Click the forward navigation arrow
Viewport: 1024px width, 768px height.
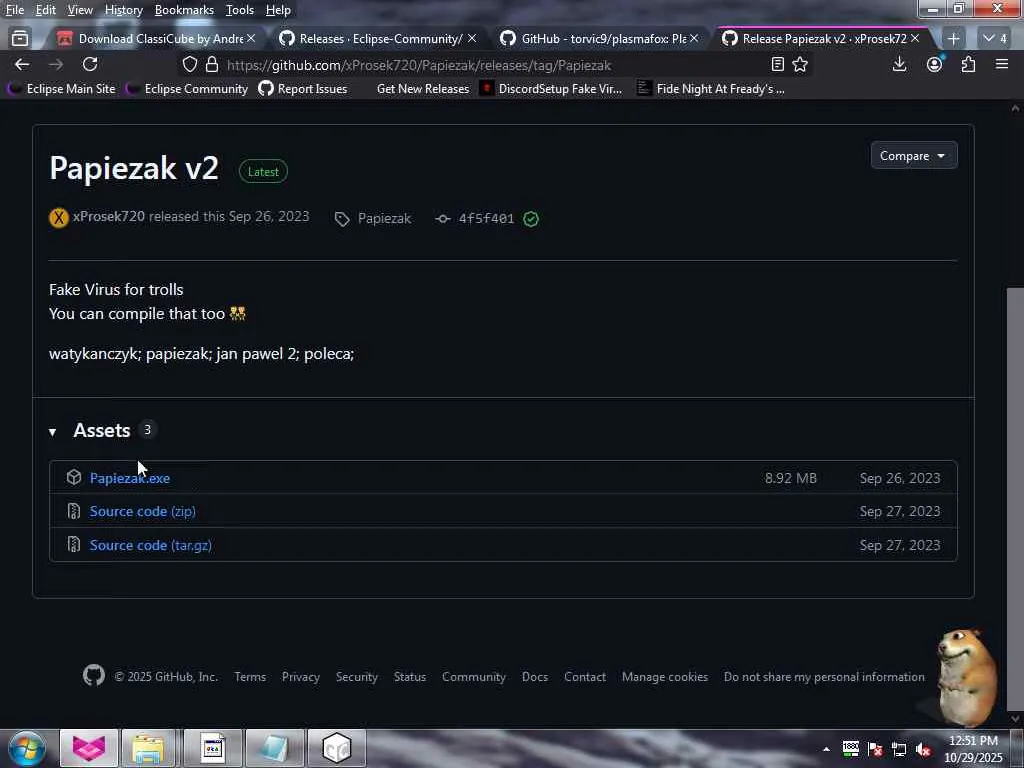[x=56, y=64]
